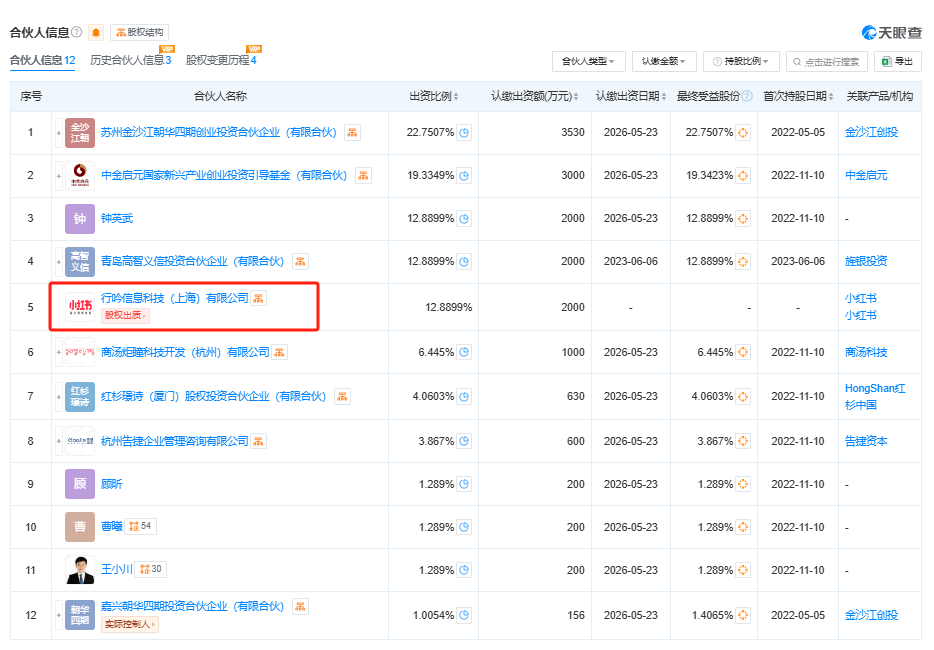Image resolution: width=934 pixels, height=650 pixels.
Task: Click the bell notification icon beside 合伙人信息 title
Action: click(96, 31)
